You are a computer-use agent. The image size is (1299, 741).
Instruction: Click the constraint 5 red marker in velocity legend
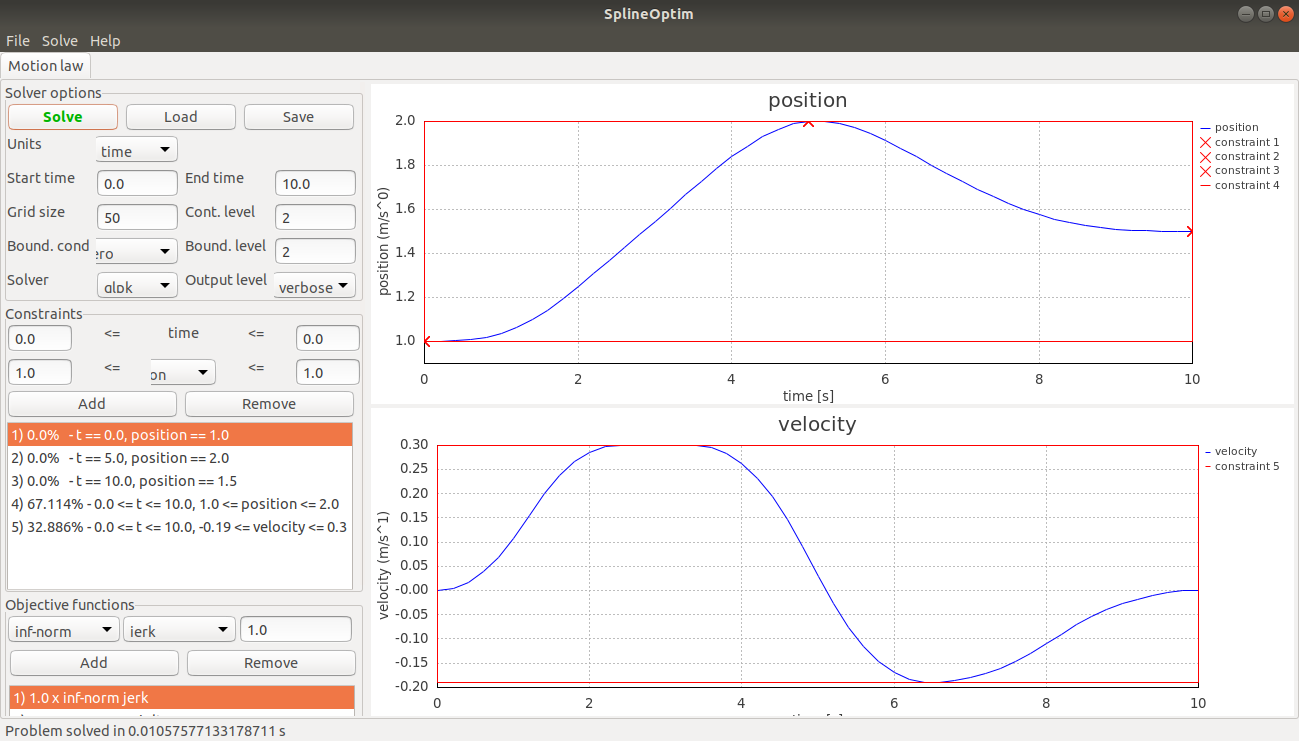pos(1206,465)
